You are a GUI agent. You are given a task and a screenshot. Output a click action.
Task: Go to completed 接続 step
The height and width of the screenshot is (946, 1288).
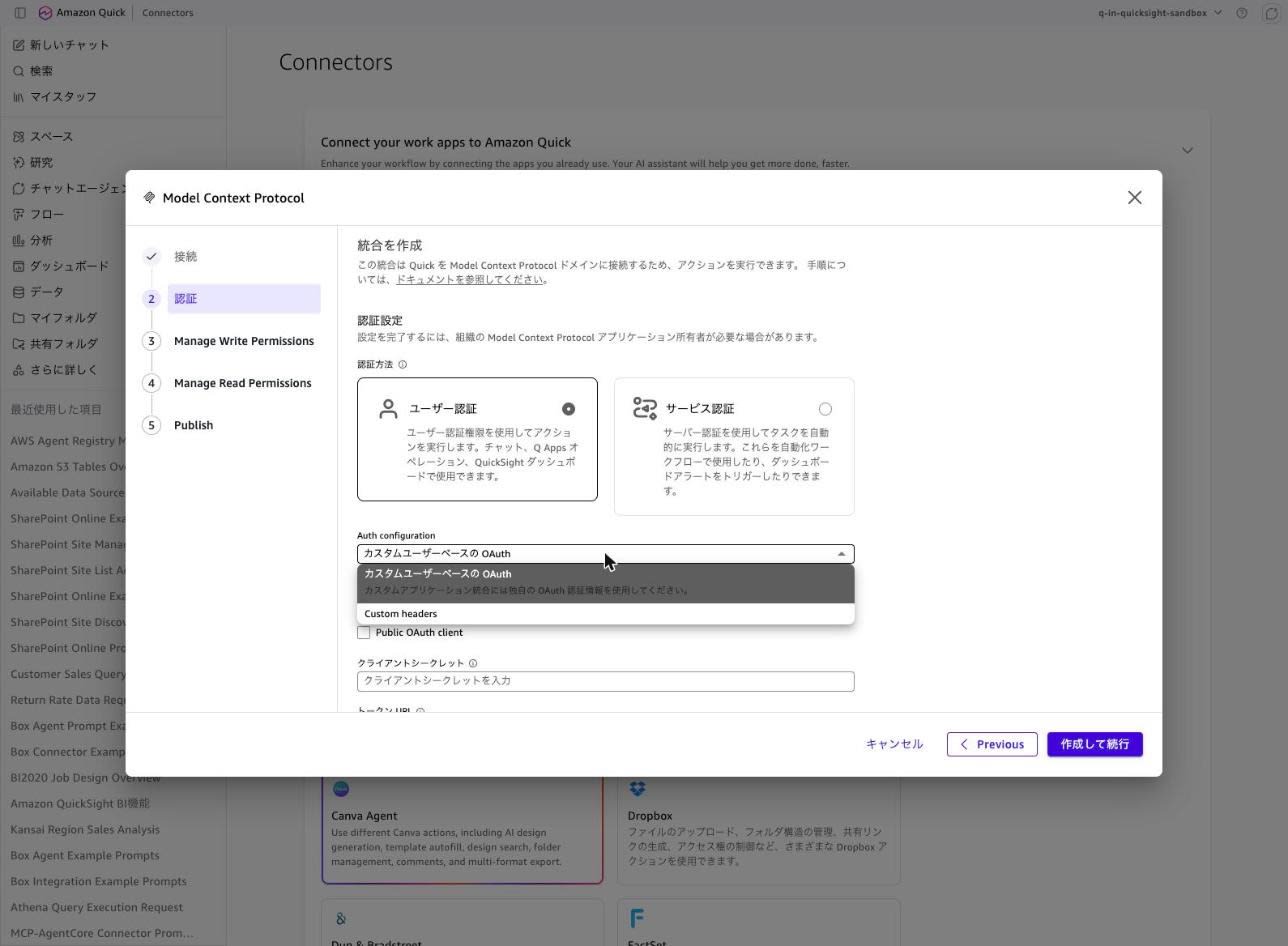(x=185, y=257)
